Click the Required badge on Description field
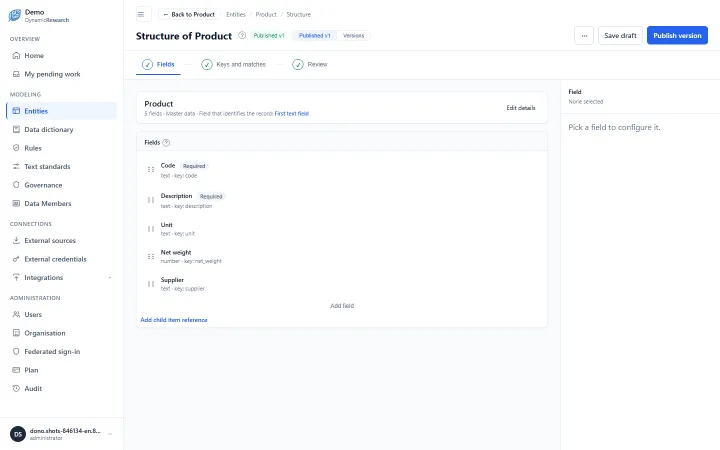720x450 pixels. 211,197
